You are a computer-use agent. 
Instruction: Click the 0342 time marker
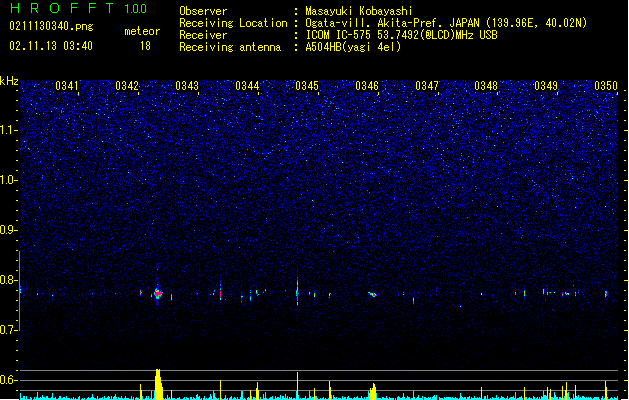[127, 86]
